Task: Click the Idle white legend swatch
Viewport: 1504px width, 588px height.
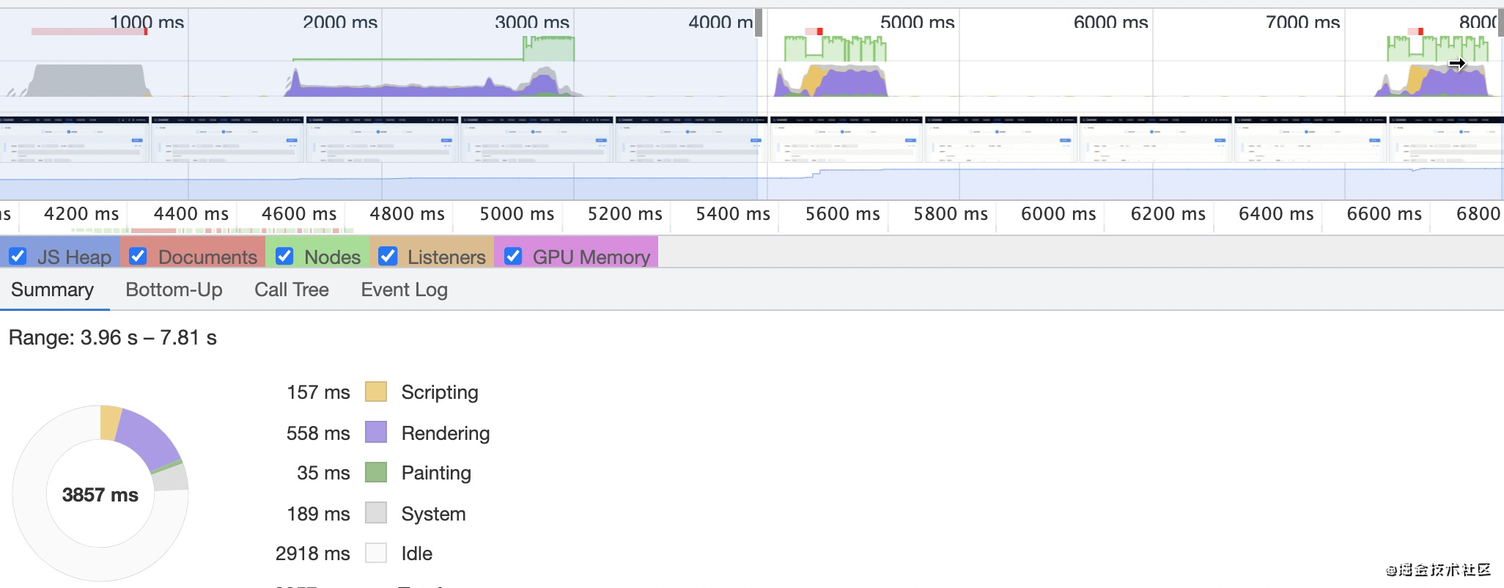Action: pyautogui.click(x=376, y=553)
